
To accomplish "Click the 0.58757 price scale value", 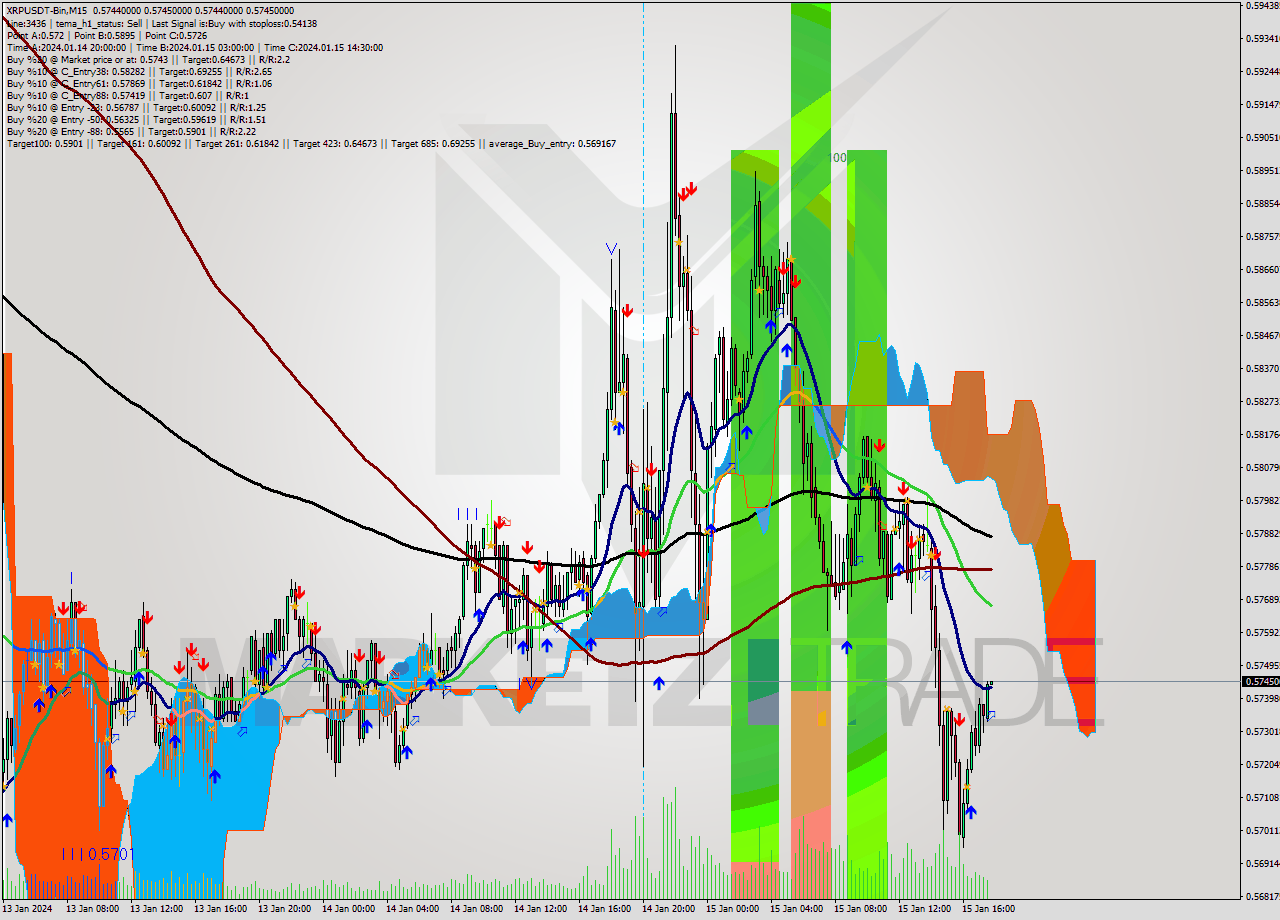I will [1261, 236].
